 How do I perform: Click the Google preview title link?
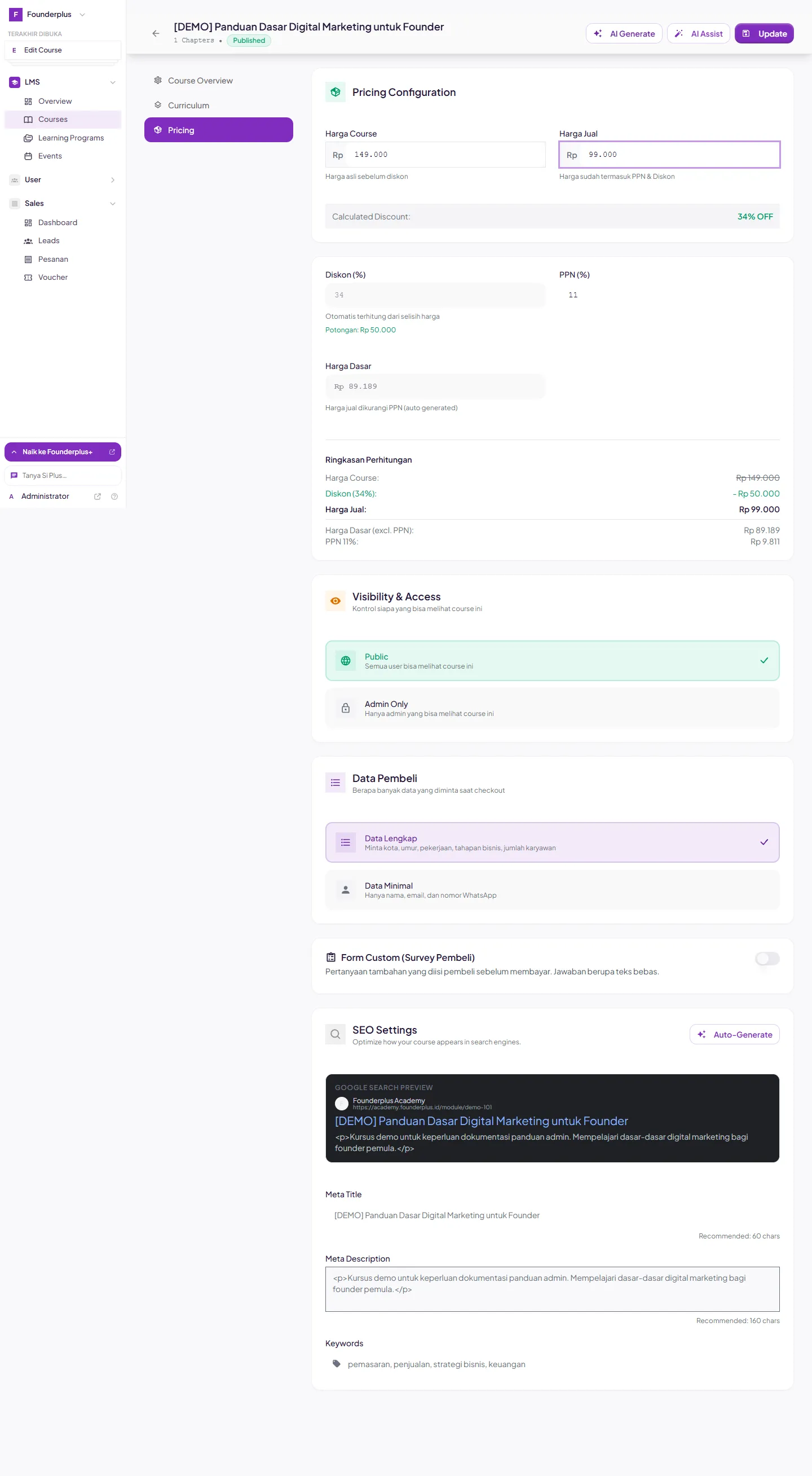click(x=481, y=1121)
